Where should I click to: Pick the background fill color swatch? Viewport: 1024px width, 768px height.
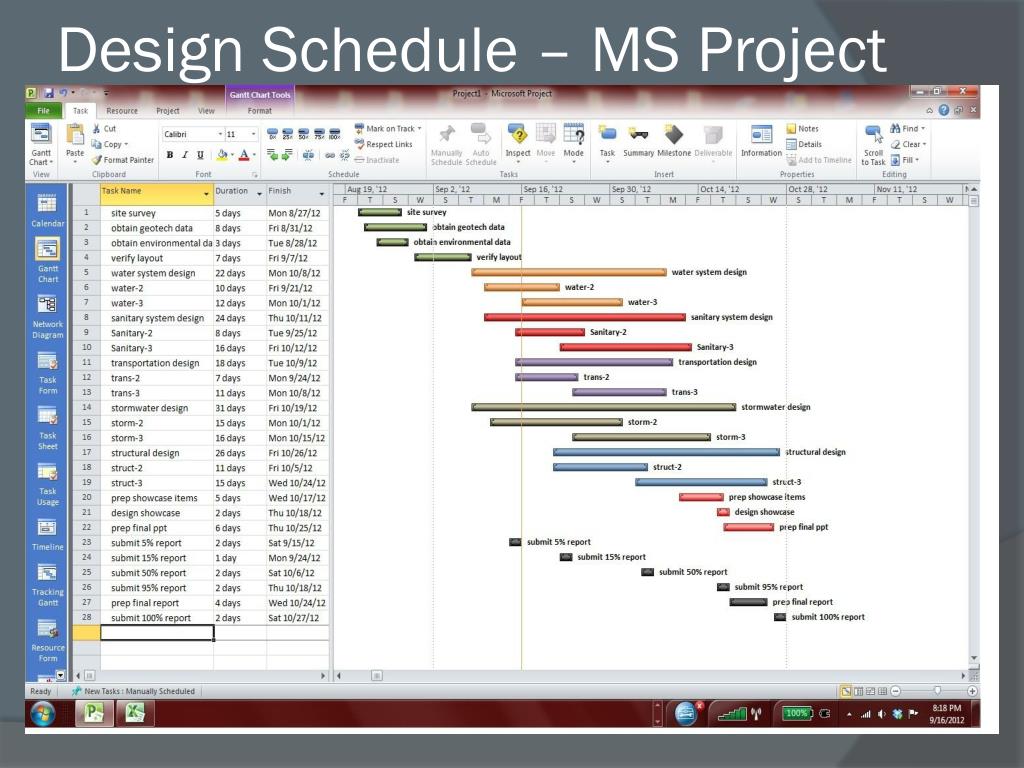pos(223,155)
